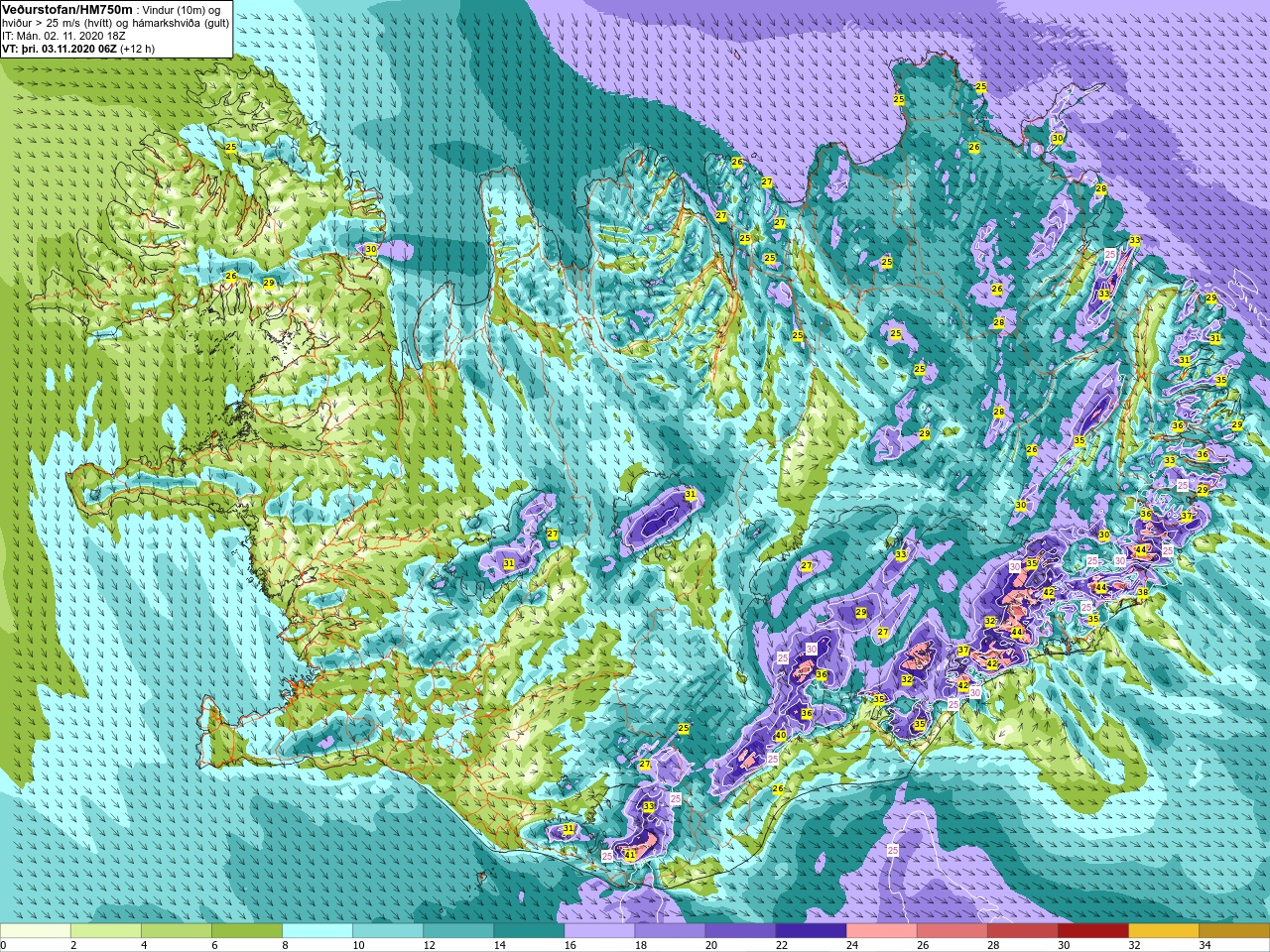This screenshot has height=952, width=1270.
Task: Click the '(+12 h)' forecast offset text
Action: pyautogui.click(x=137, y=49)
